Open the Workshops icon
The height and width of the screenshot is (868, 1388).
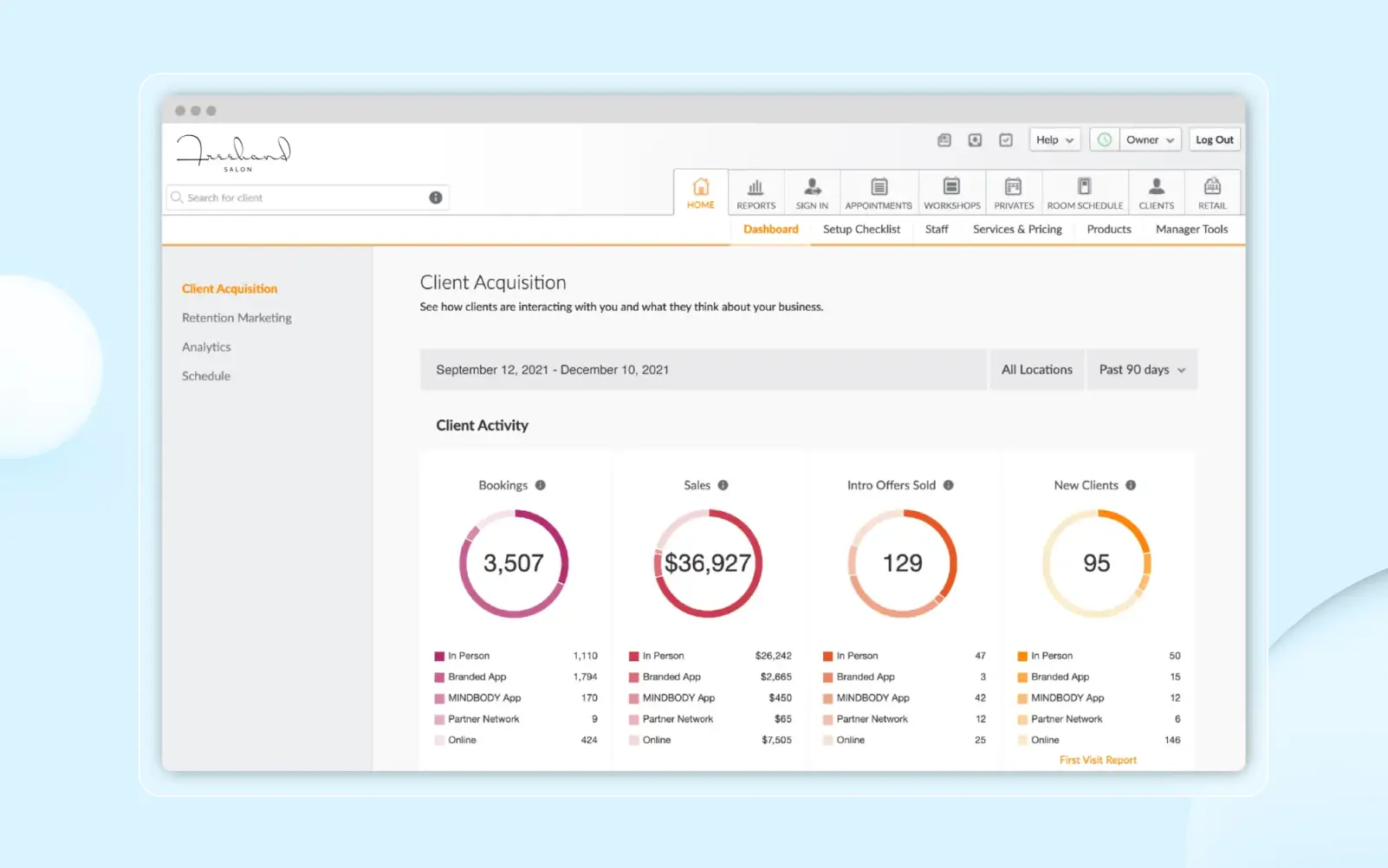point(951,186)
